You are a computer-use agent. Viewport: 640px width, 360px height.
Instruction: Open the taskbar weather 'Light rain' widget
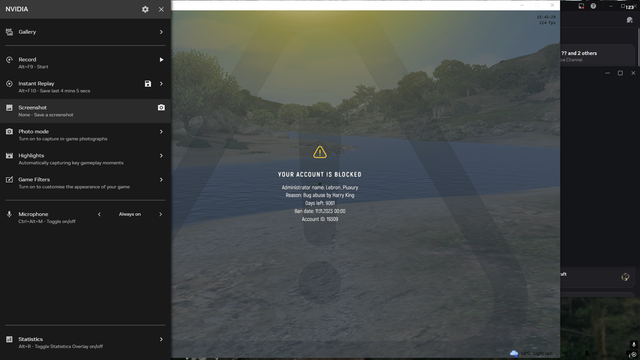[531, 353]
